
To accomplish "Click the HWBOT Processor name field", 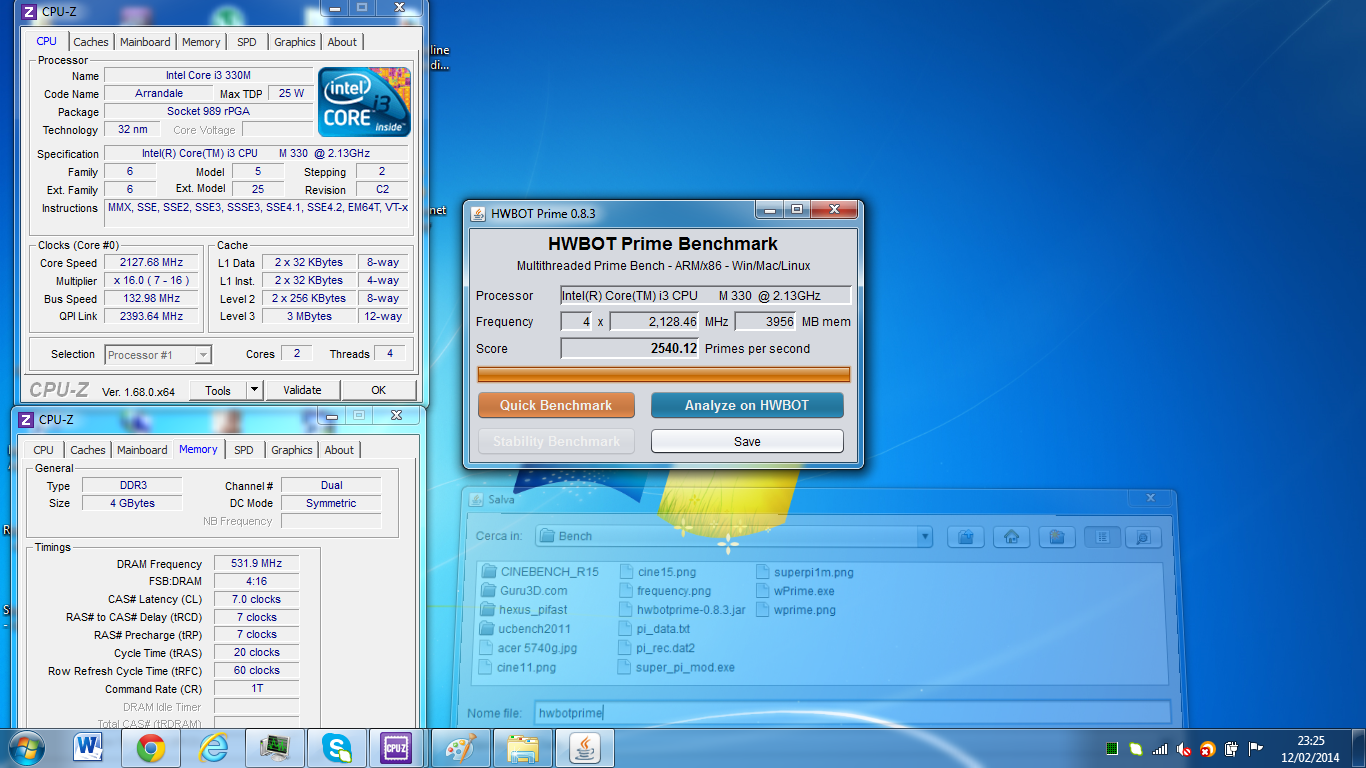I will pos(706,295).
